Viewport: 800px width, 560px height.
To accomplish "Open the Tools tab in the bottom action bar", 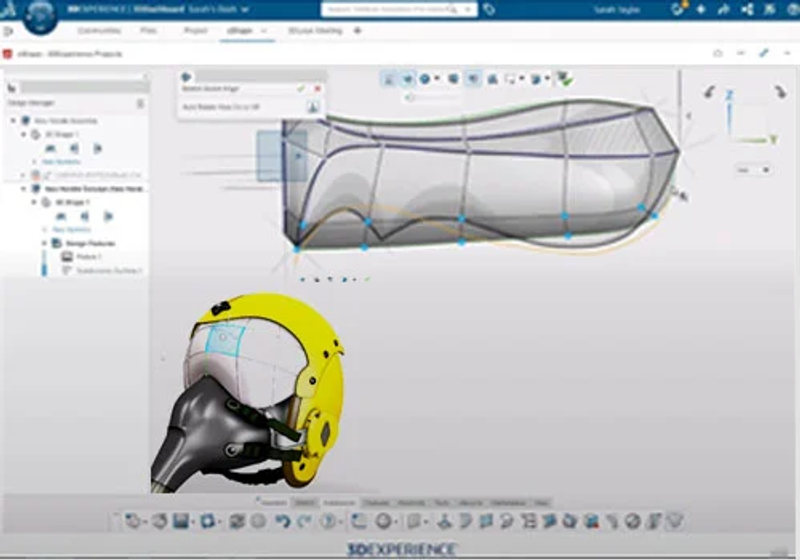I will [x=441, y=503].
